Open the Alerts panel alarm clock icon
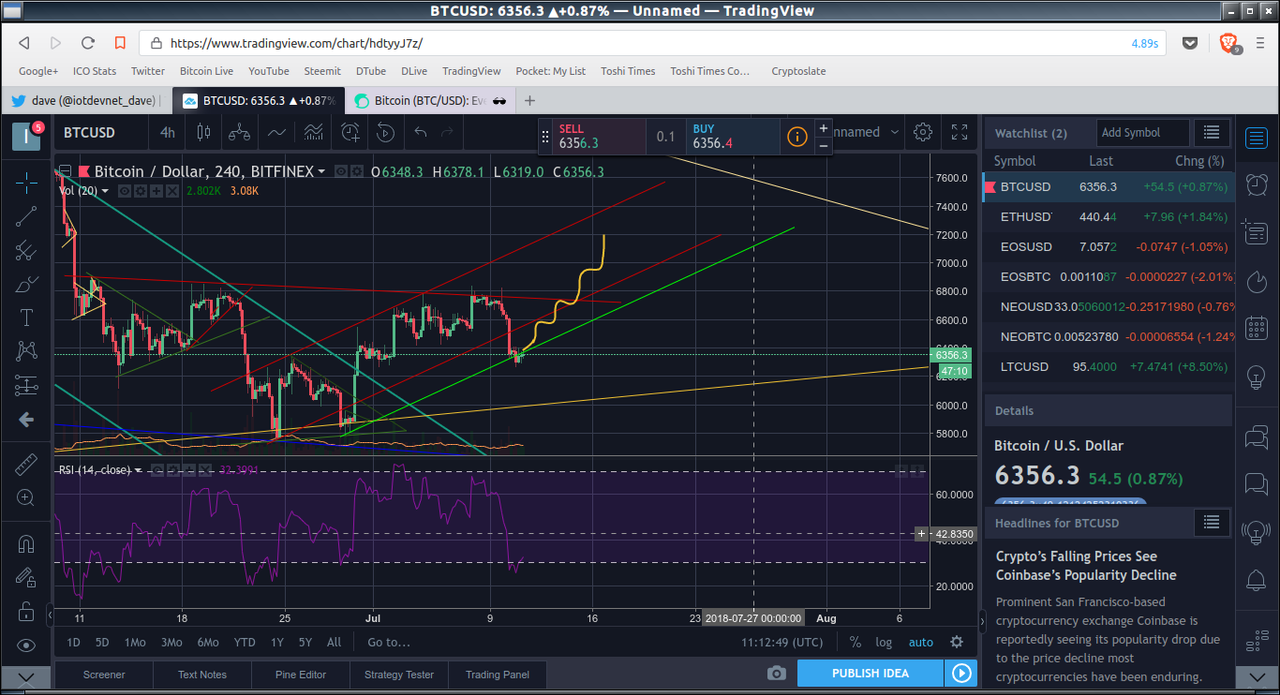Image resolution: width=1280 pixels, height=695 pixels. click(1257, 185)
